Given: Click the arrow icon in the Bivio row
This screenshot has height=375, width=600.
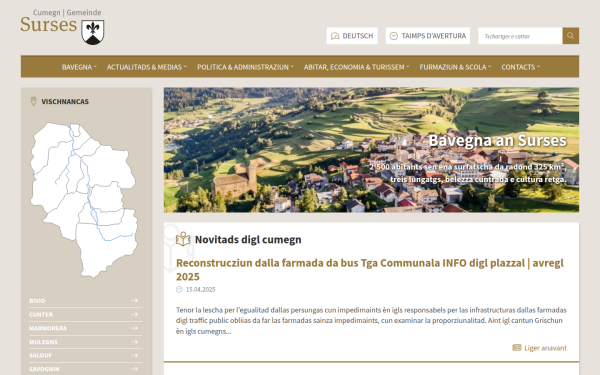Looking at the screenshot, I should point(134,301).
